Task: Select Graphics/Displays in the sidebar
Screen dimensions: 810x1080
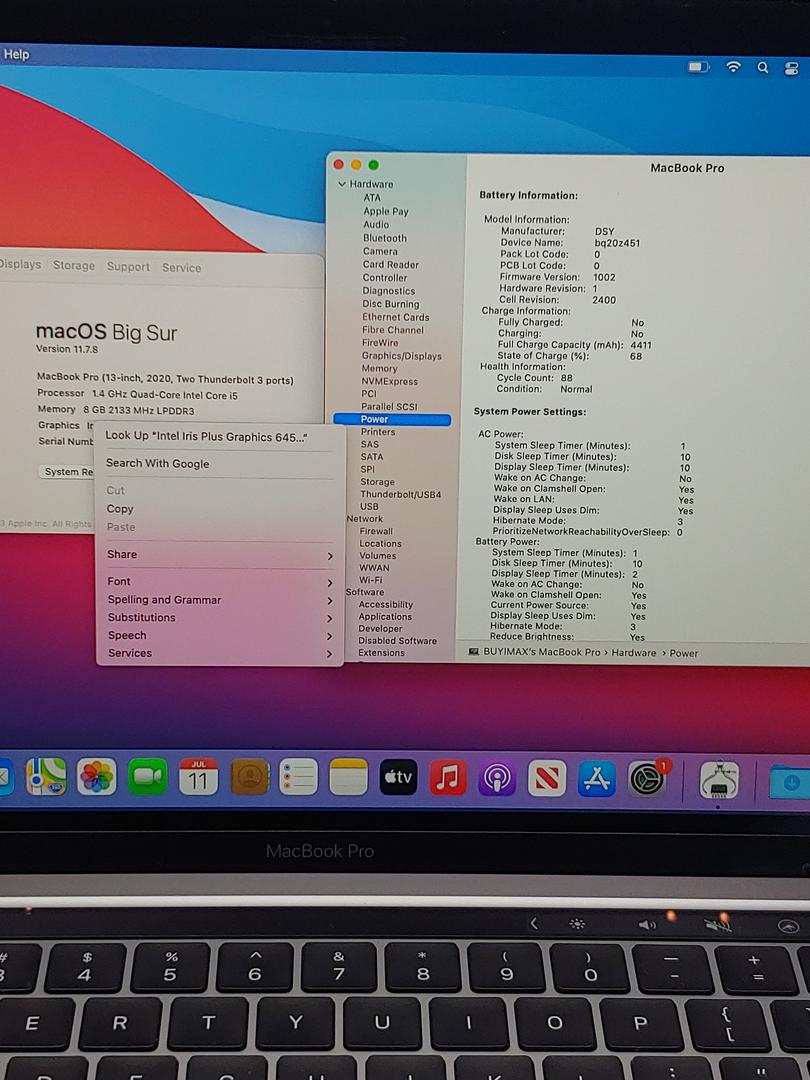Action: [x=402, y=356]
